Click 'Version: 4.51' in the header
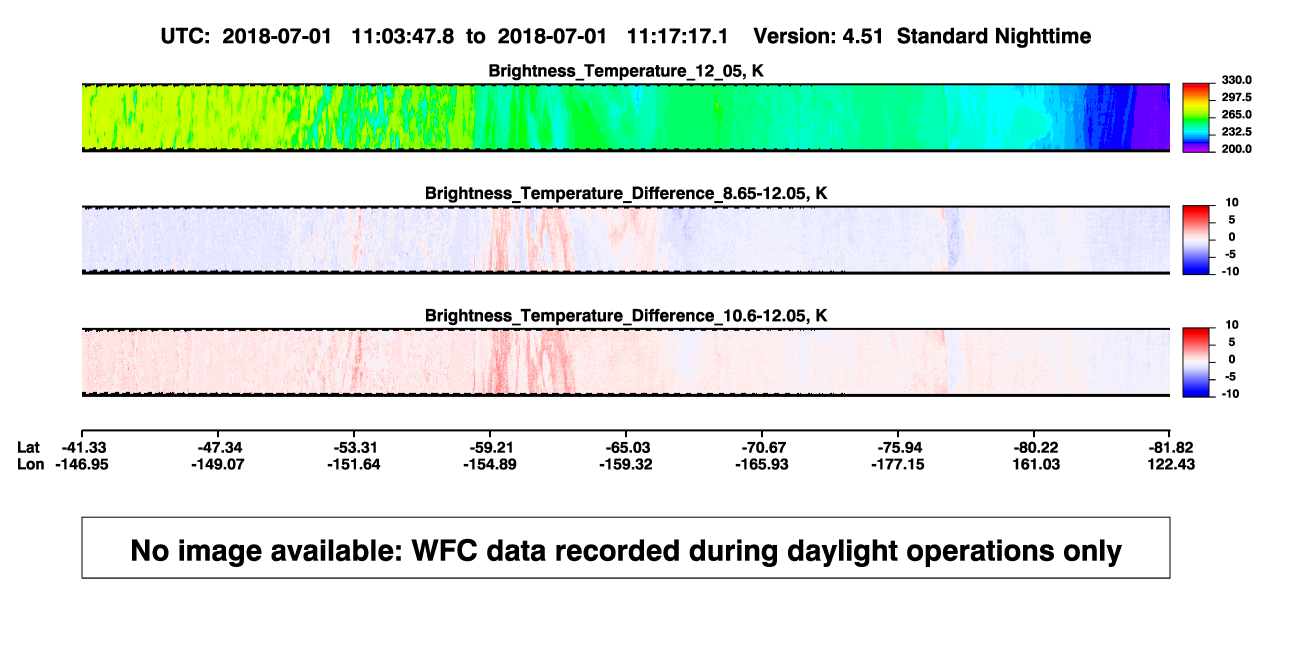 click(820, 36)
